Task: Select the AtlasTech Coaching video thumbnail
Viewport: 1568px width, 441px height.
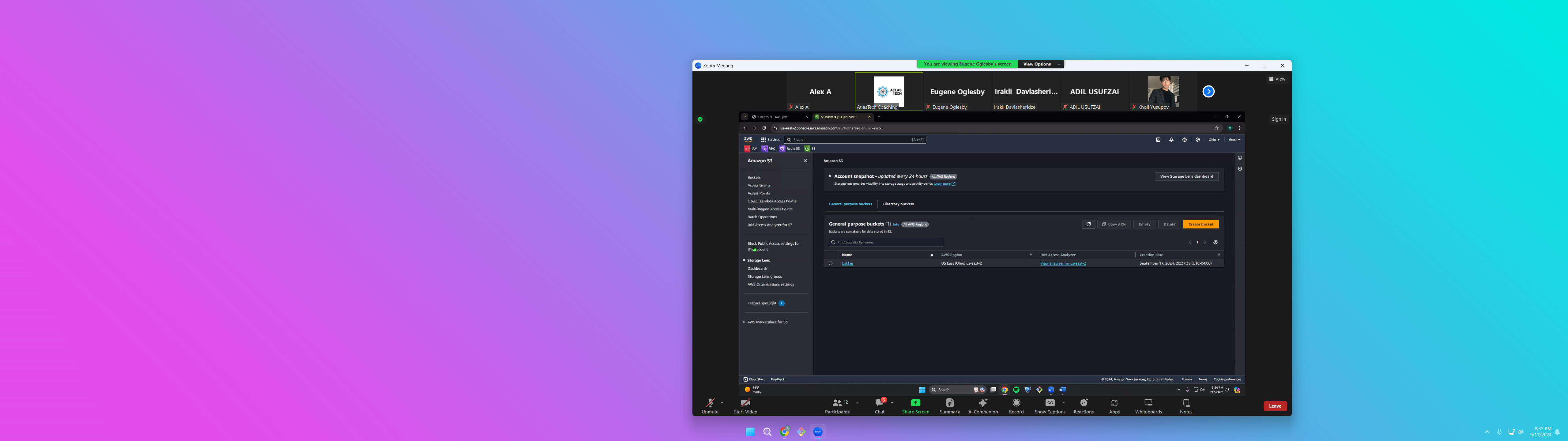Action: point(889,91)
